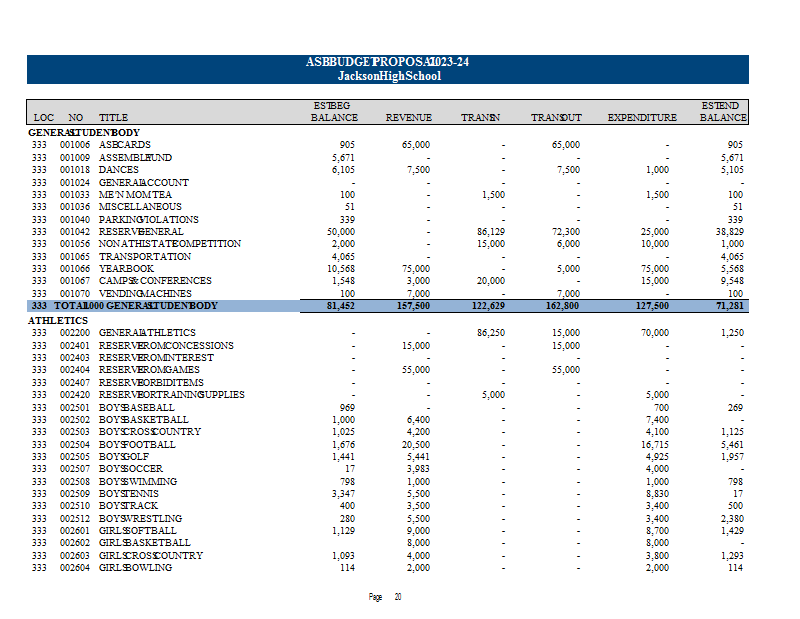800x619 pixels.
Task: Select CAMPS & CONFERENCES row title
Action: pyautogui.click(x=155, y=281)
